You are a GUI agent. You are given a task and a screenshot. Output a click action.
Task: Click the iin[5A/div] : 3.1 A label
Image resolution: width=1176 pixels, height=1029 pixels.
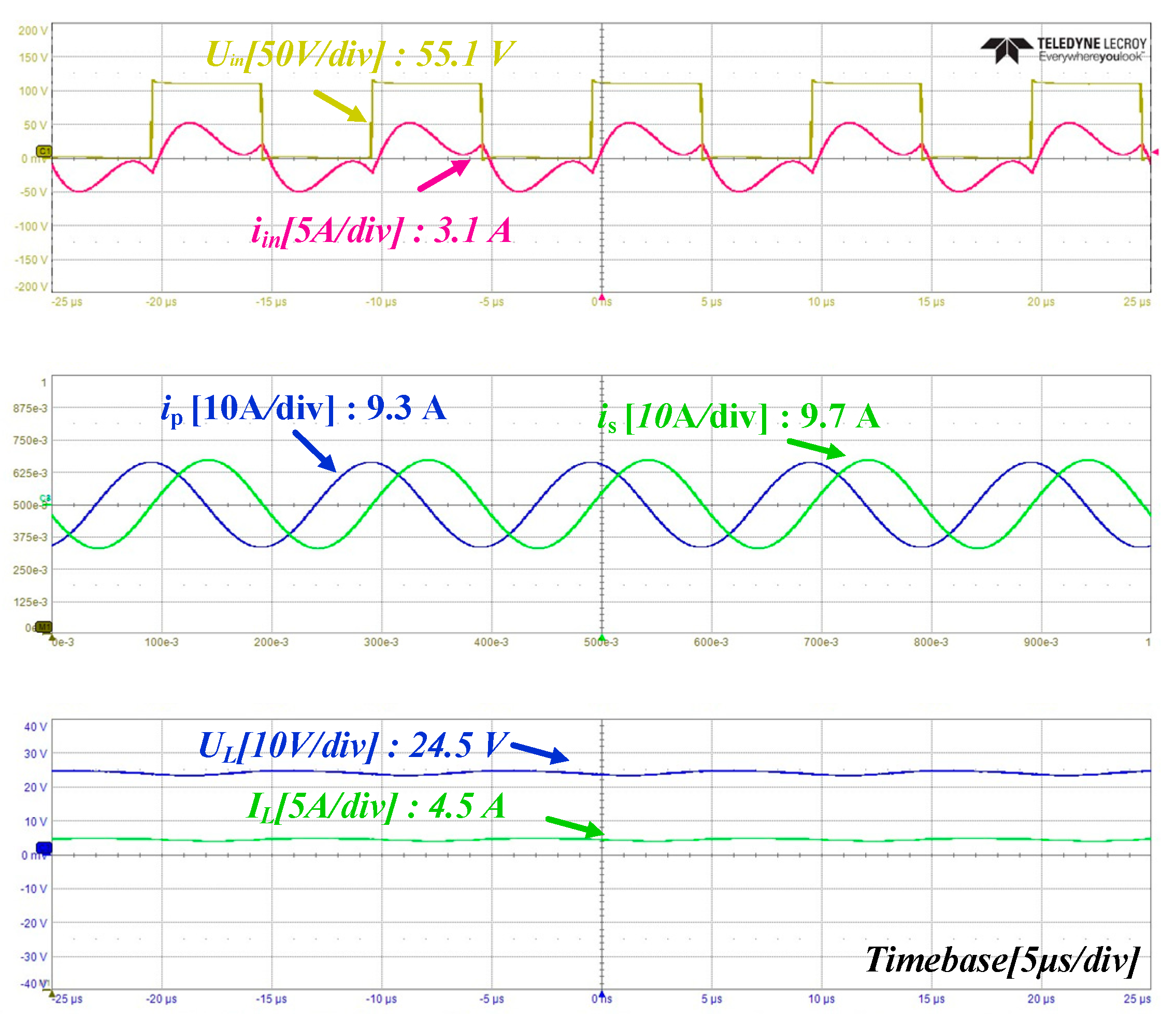(381, 231)
